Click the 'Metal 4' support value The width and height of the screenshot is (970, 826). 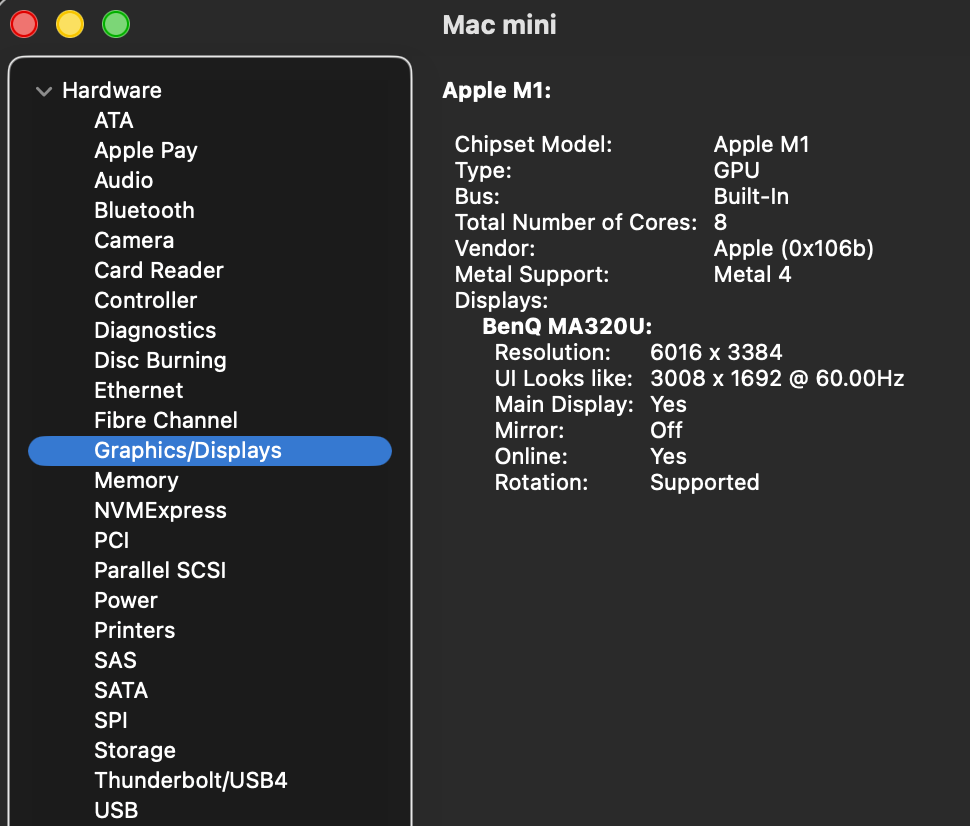[752, 275]
